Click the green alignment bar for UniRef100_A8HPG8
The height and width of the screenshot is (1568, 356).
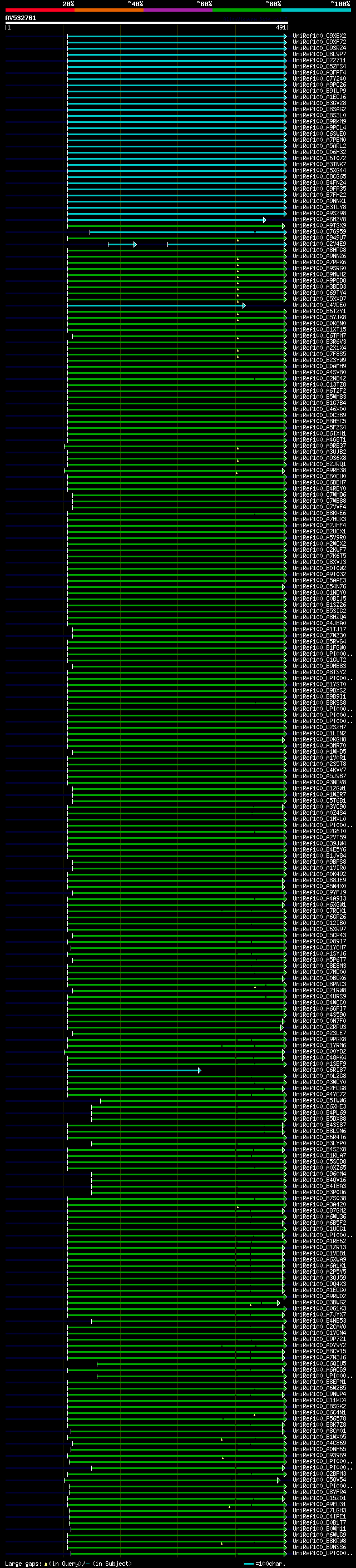click(x=176, y=250)
